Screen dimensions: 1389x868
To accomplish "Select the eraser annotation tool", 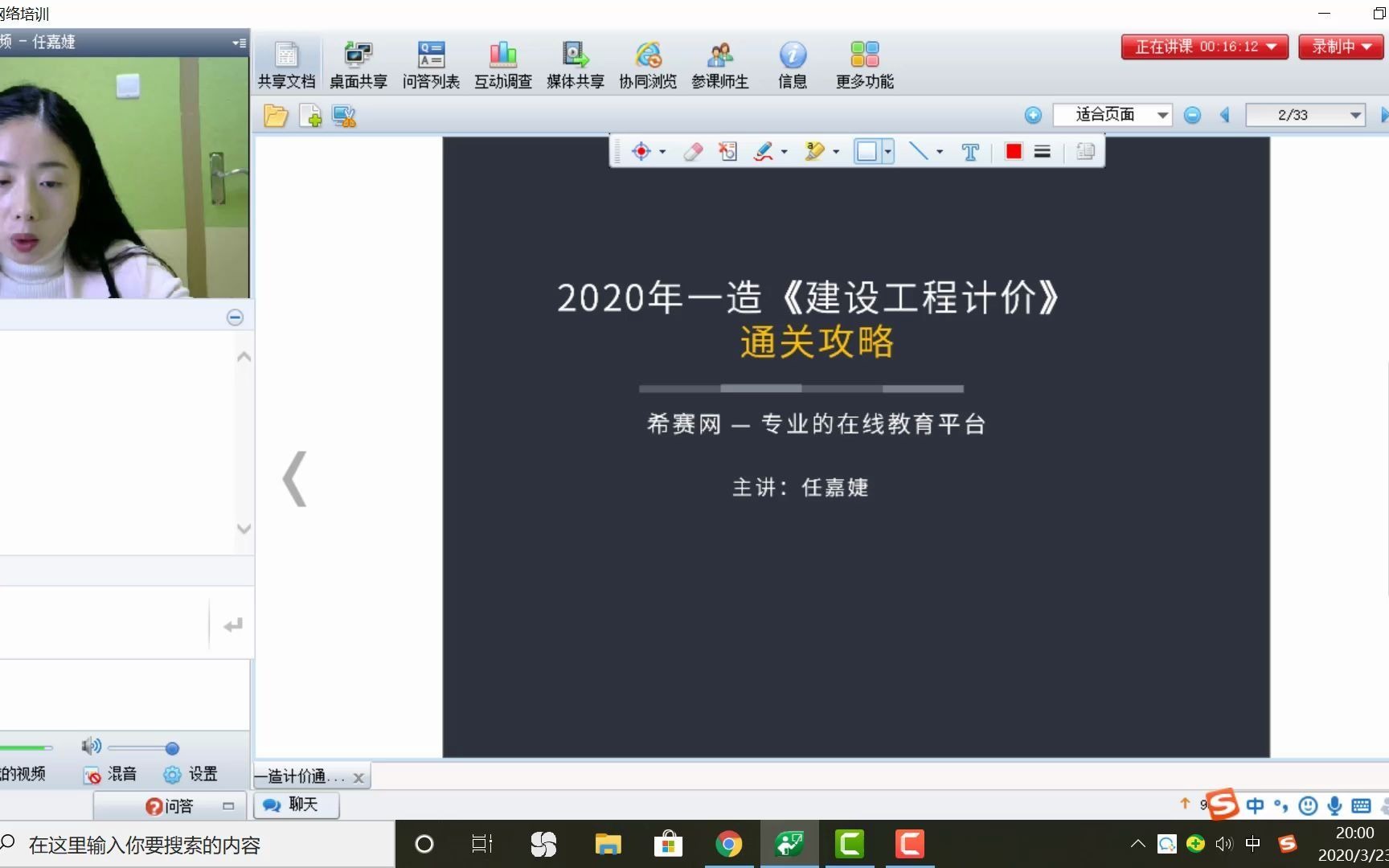I will (693, 151).
